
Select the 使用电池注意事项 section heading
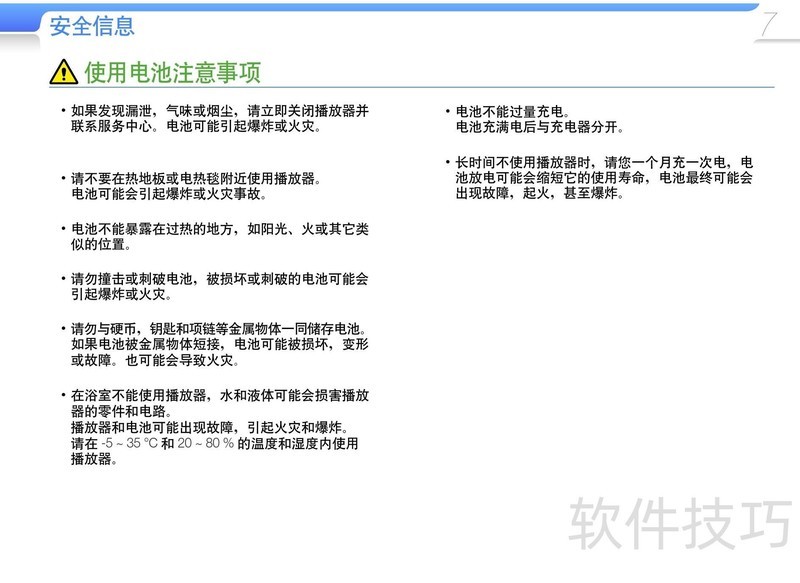pos(172,72)
